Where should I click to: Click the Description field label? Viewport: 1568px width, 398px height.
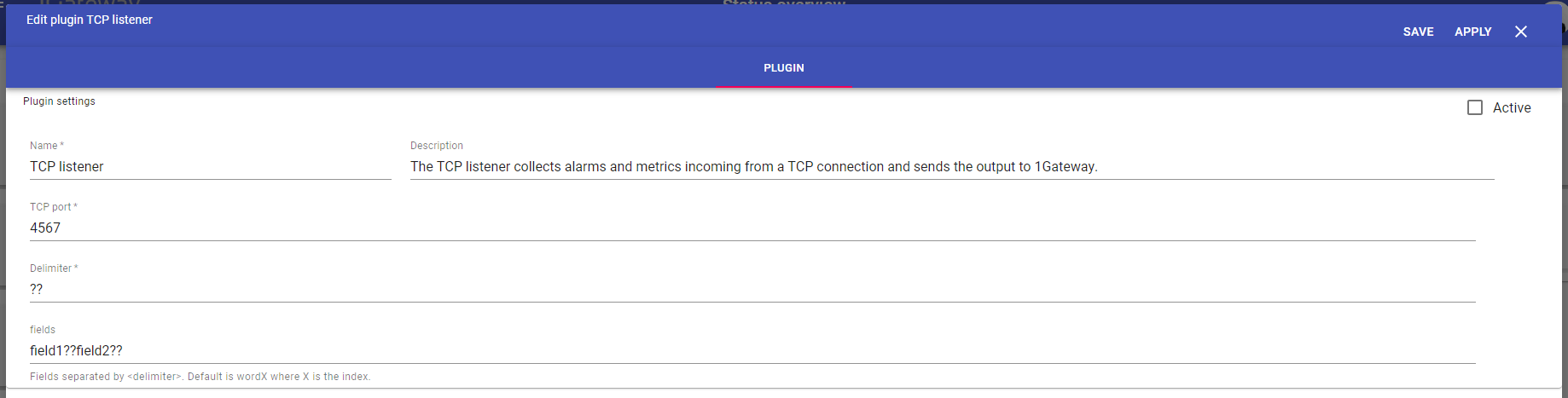436,146
